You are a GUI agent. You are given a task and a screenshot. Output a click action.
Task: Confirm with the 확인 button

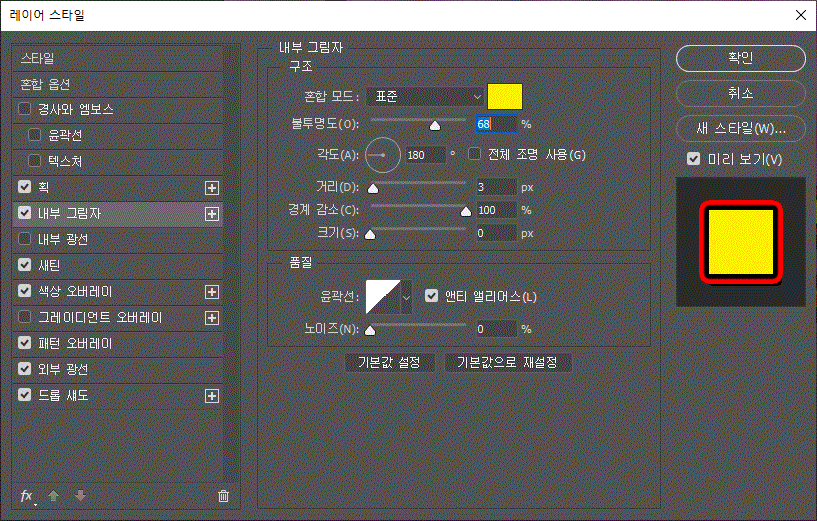point(740,58)
